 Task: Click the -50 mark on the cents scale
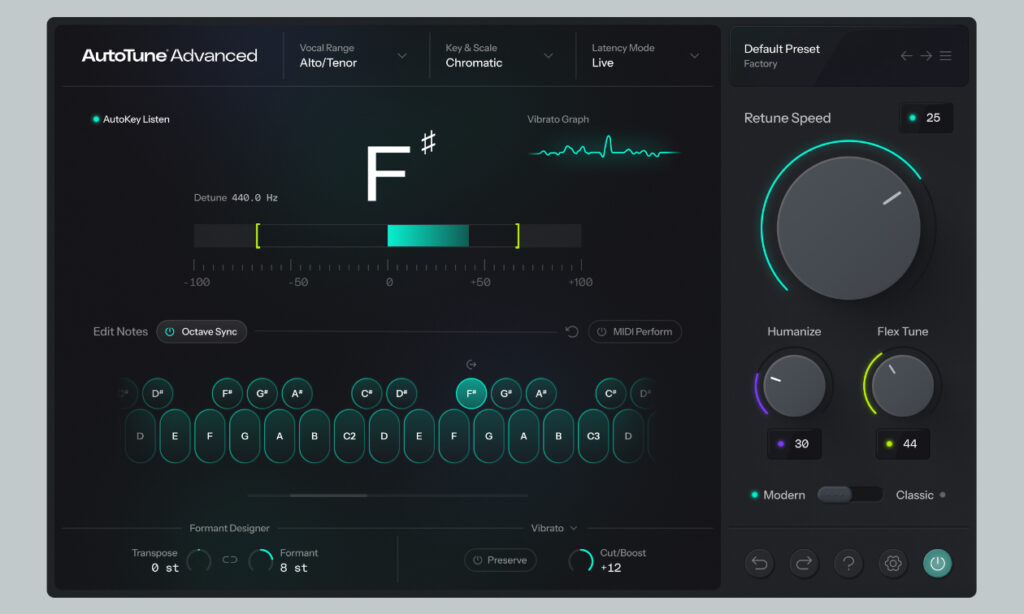click(298, 282)
